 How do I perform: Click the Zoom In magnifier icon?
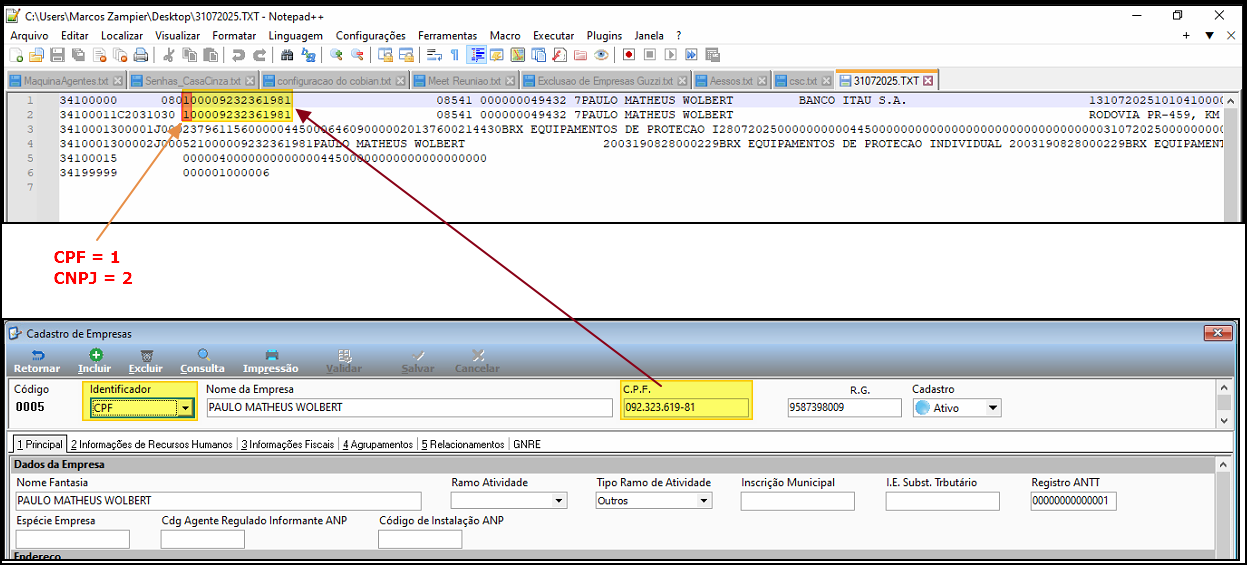(x=336, y=55)
